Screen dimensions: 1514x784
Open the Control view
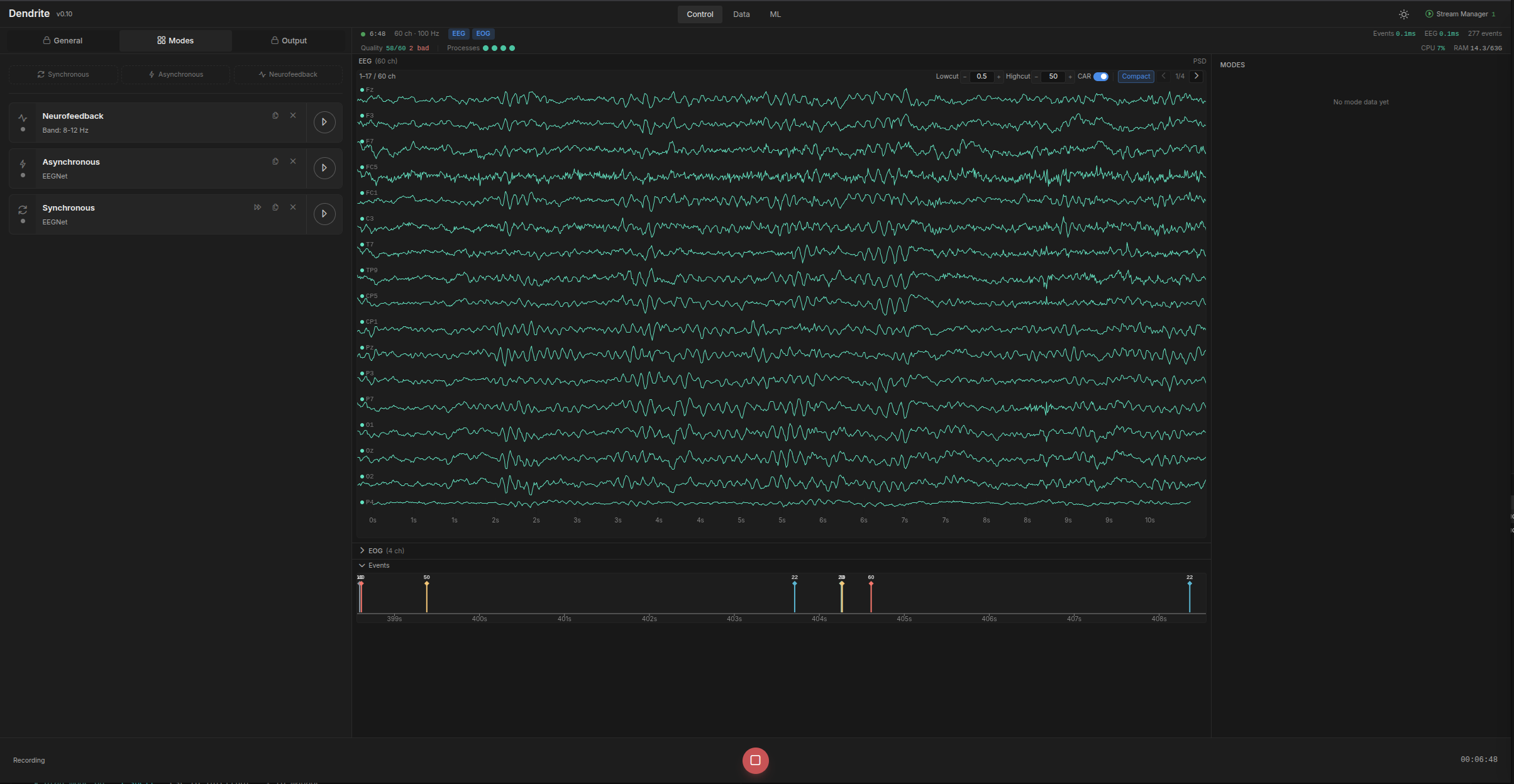point(700,14)
